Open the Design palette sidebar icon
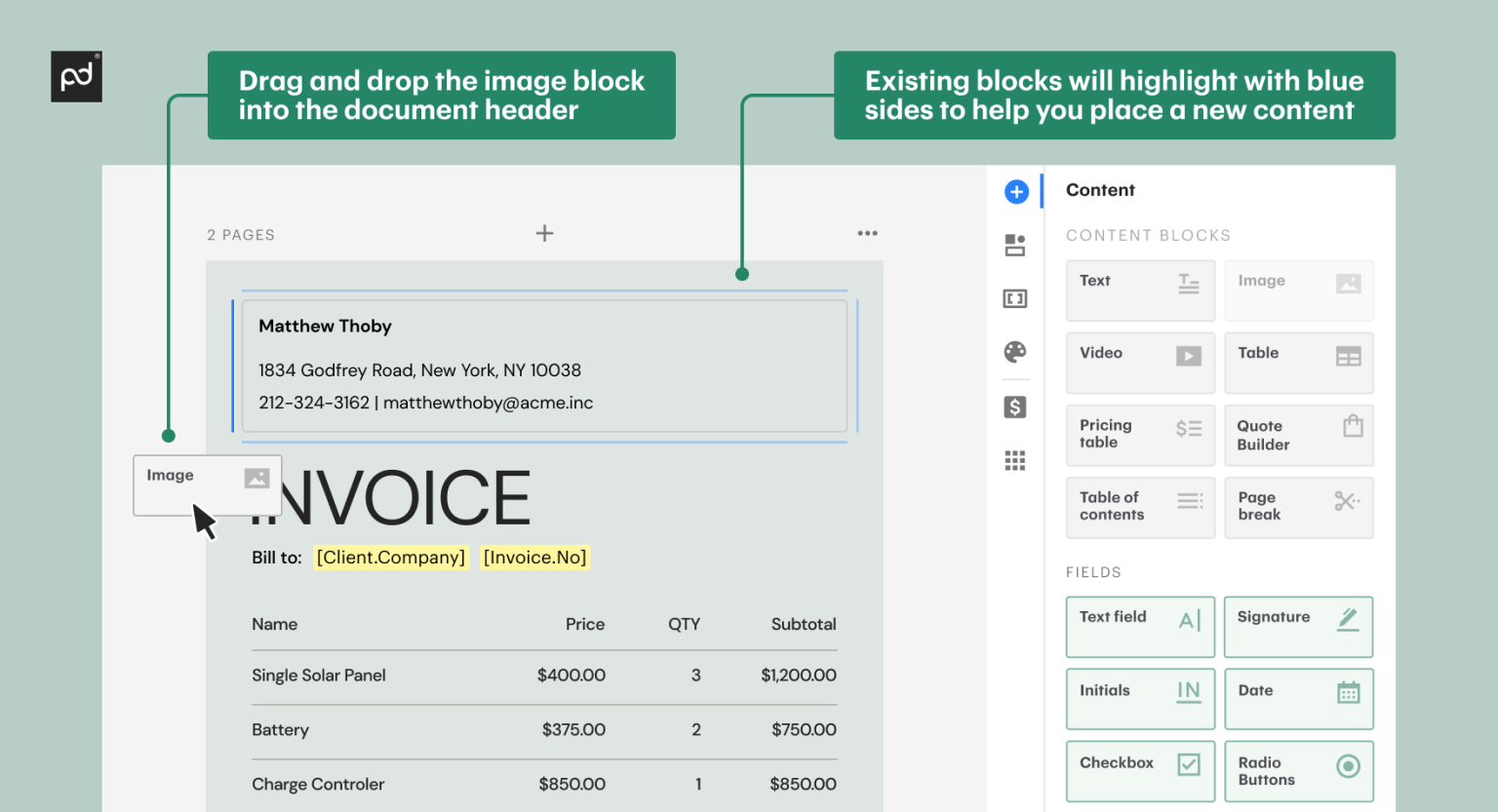 pyautogui.click(x=1015, y=352)
